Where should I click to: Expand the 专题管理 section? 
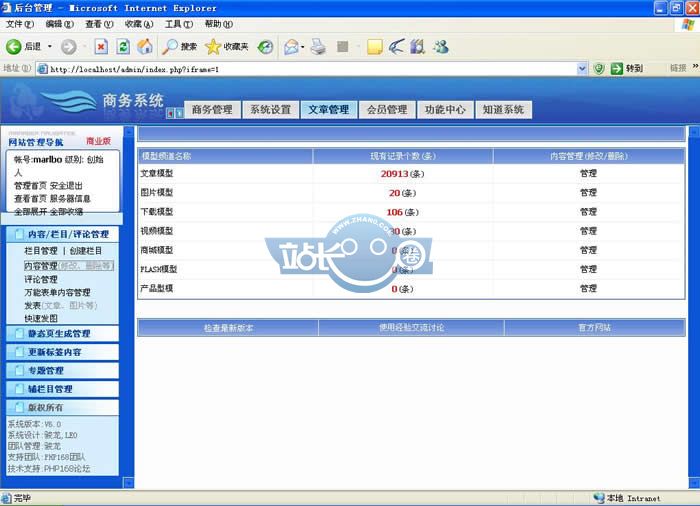(63, 370)
